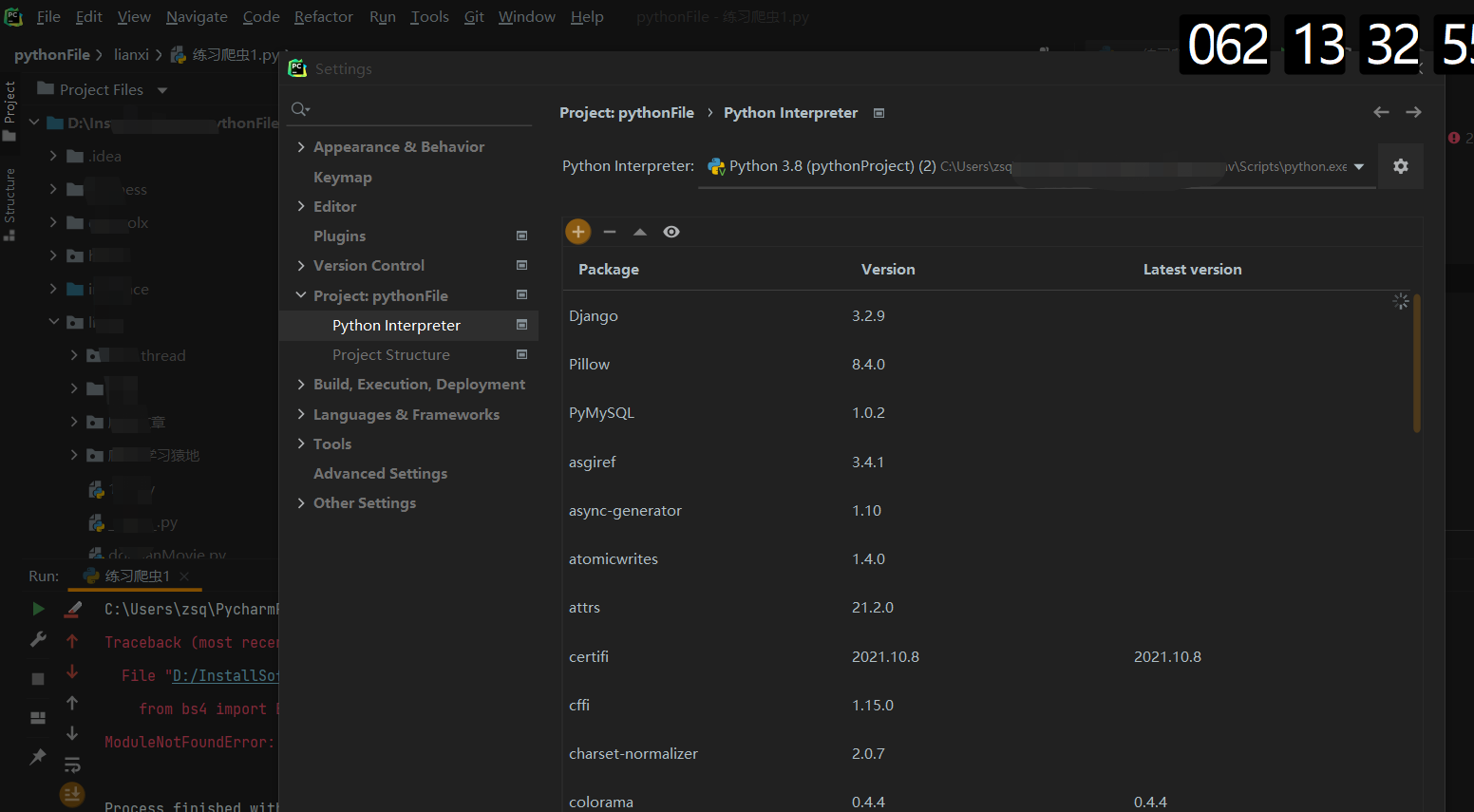Open the interpreter gear settings icon

pyautogui.click(x=1400, y=165)
